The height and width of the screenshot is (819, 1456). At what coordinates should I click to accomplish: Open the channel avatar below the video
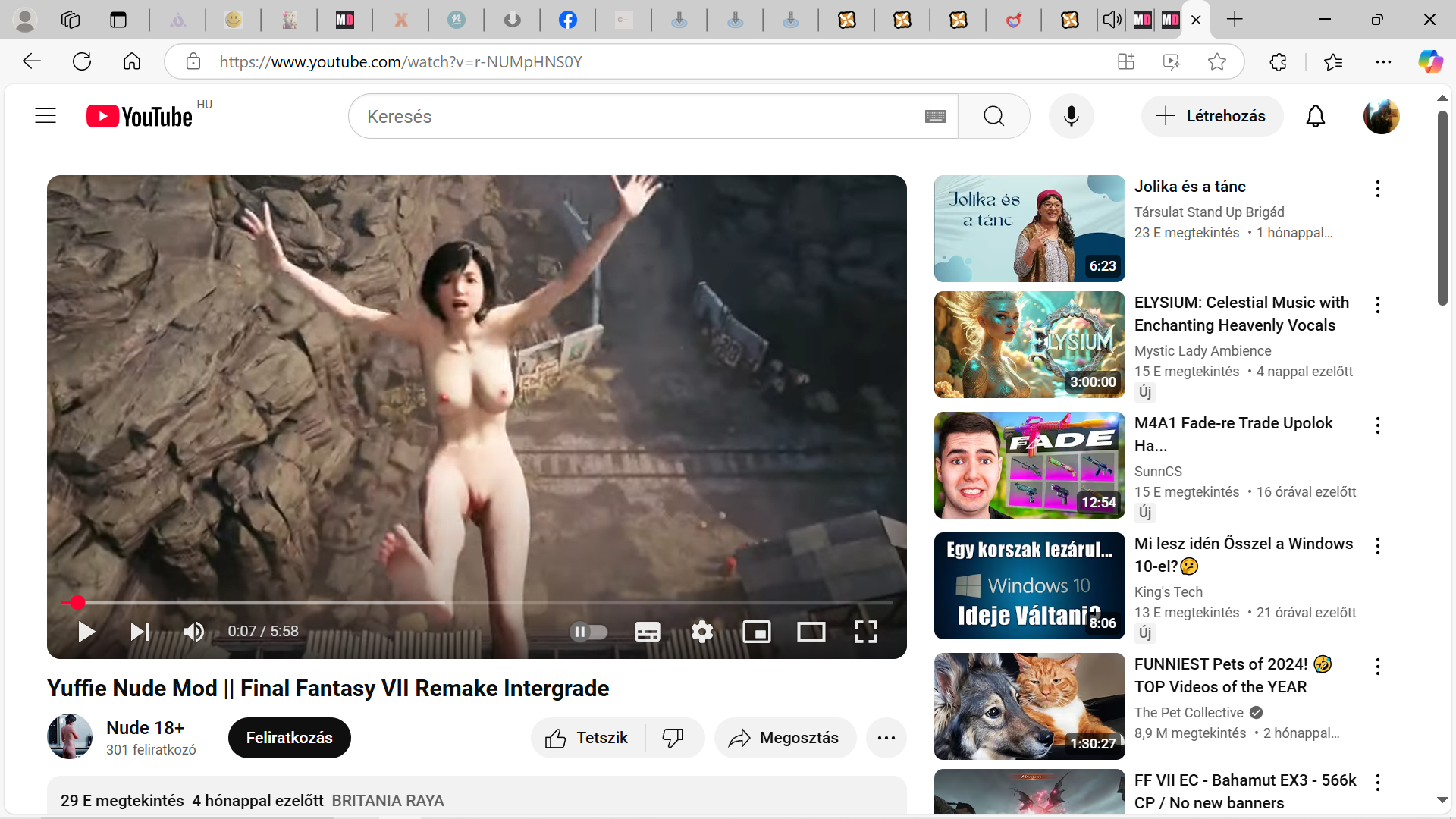coord(70,736)
